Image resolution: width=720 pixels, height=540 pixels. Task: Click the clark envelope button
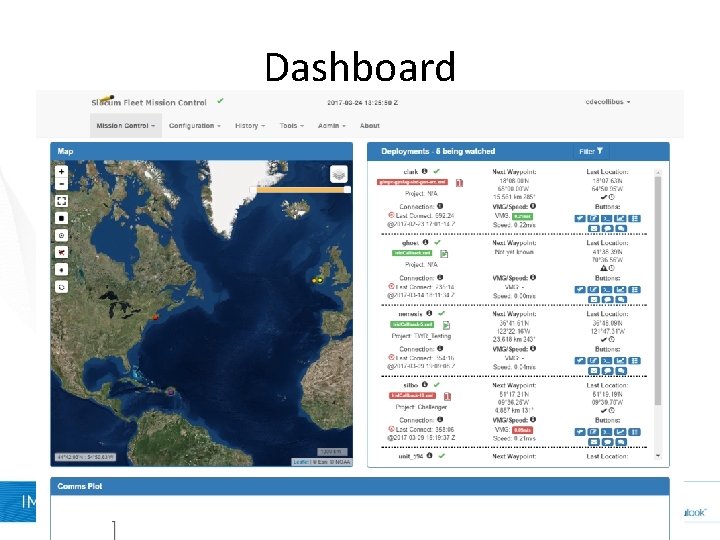594,228
